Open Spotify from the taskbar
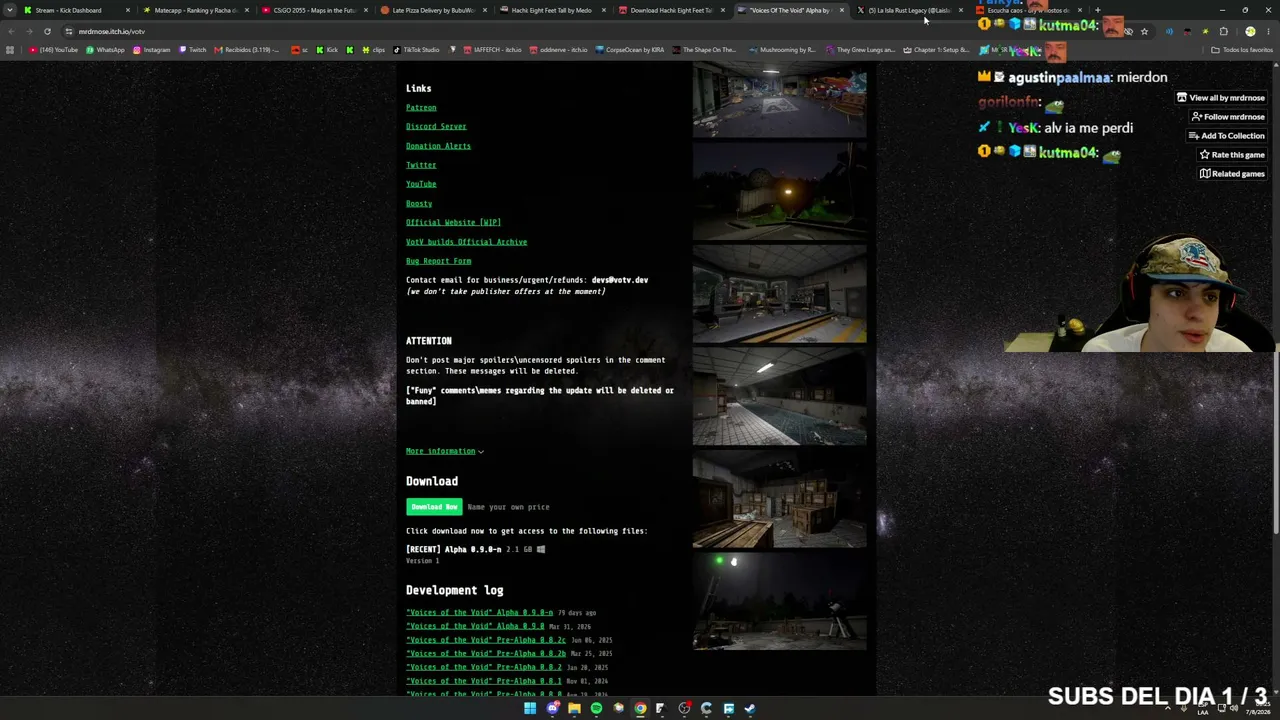Image resolution: width=1280 pixels, height=720 pixels. [x=596, y=709]
